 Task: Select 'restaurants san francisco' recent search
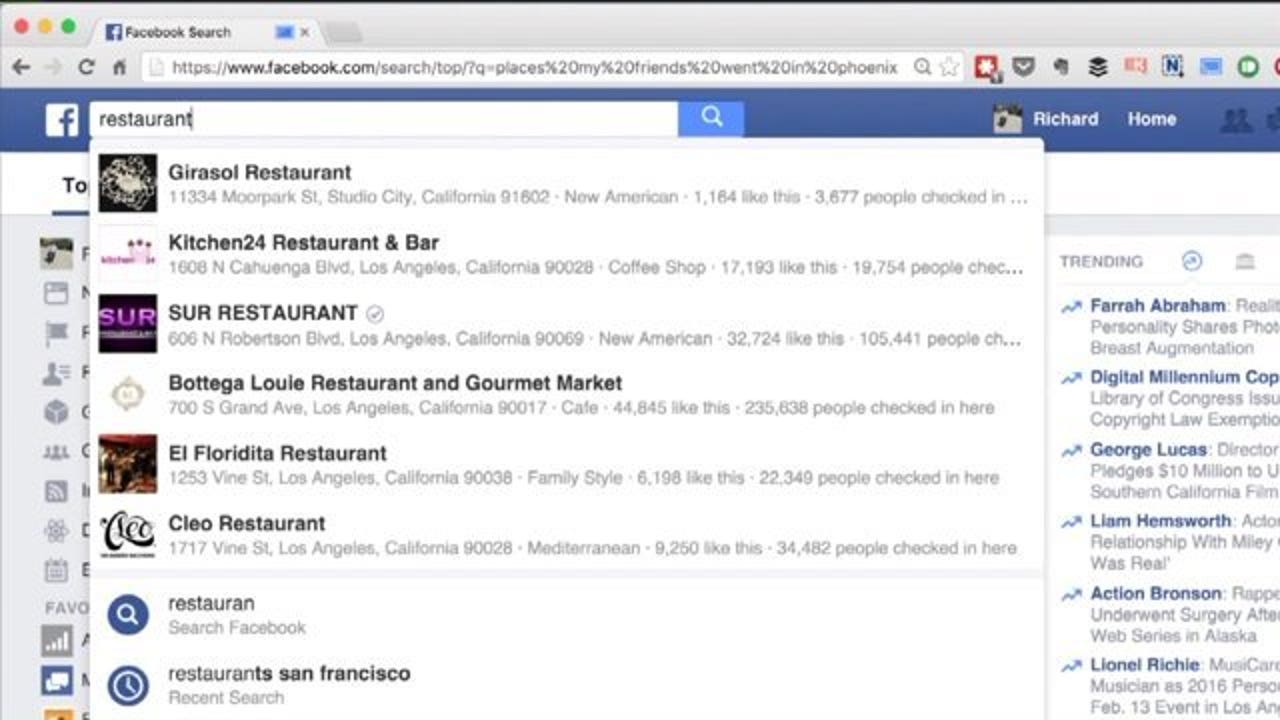click(289, 674)
